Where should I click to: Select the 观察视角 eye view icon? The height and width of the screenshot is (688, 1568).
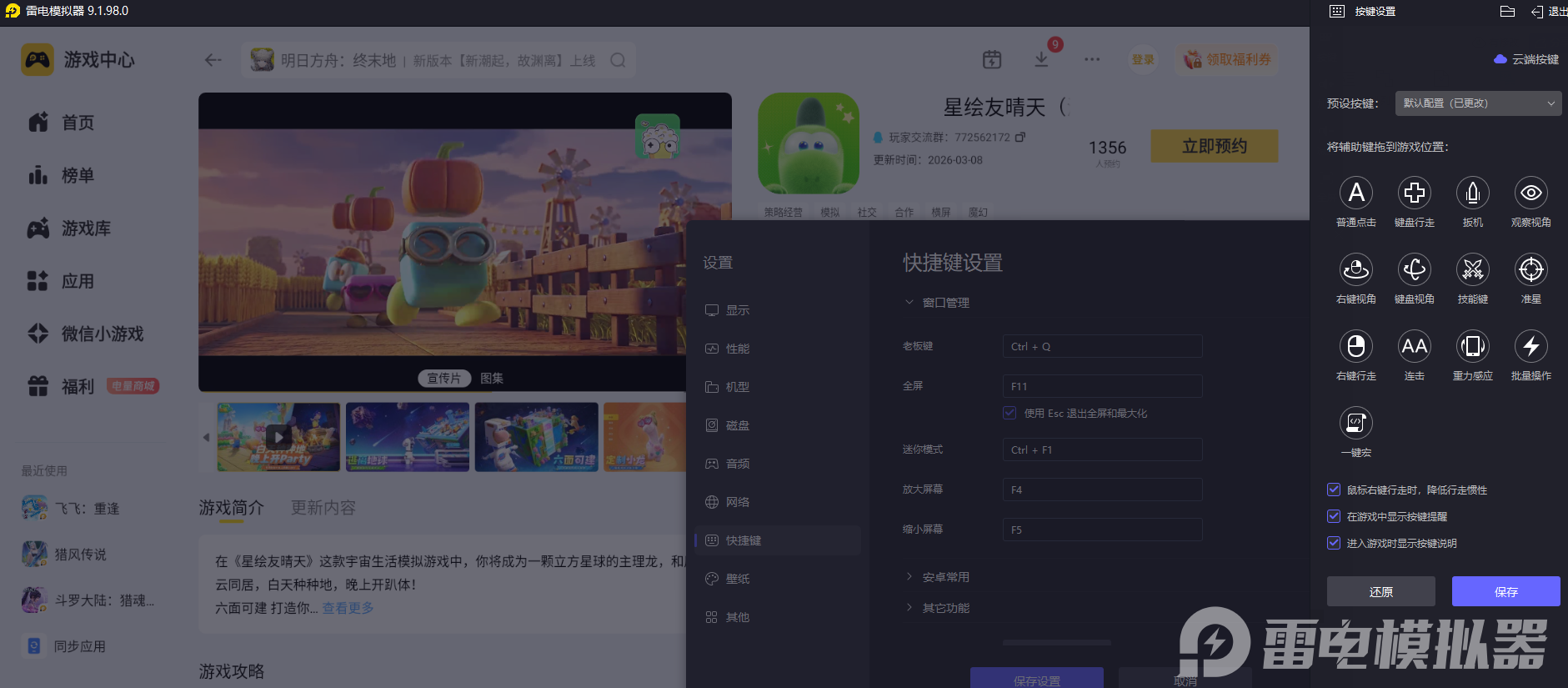[x=1531, y=193]
